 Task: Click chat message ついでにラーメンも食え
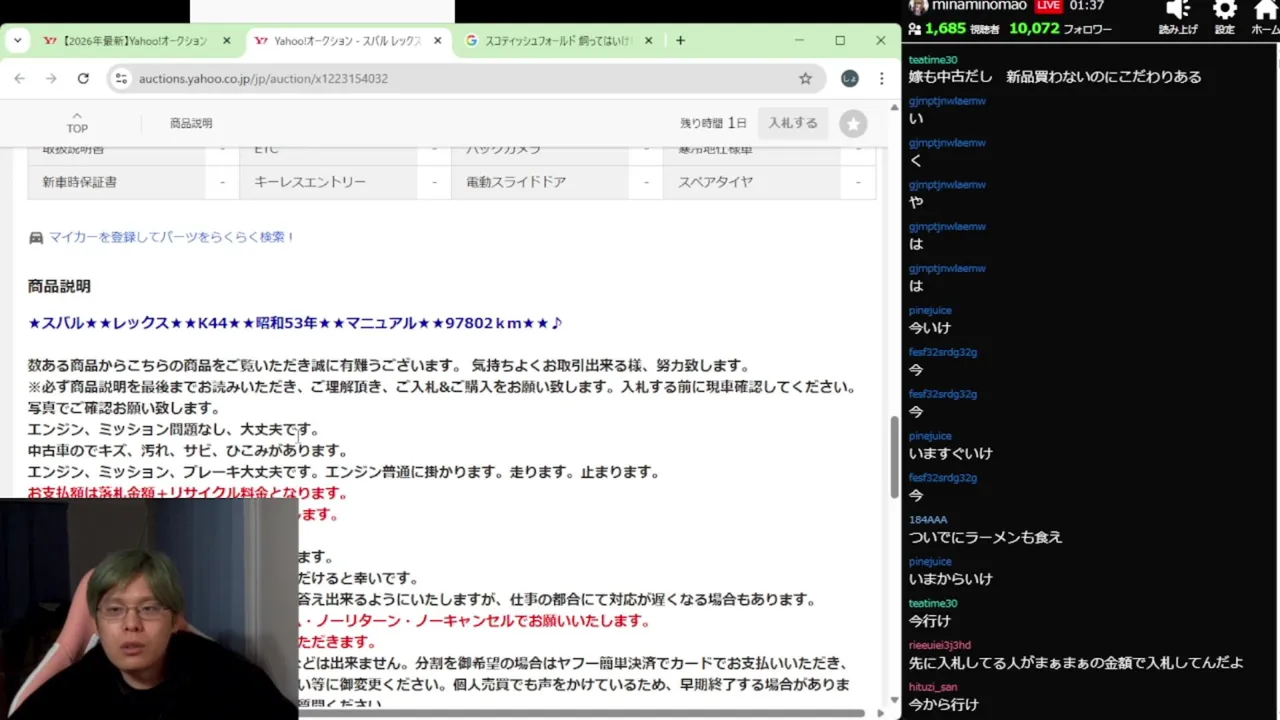pyautogui.click(x=985, y=537)
